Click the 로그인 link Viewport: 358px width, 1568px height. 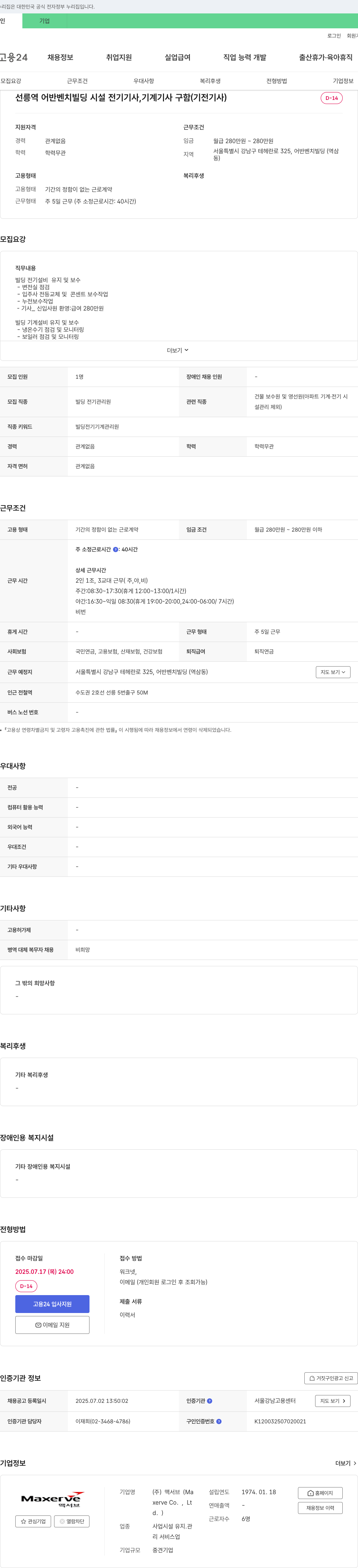click(x=334, y=36)
